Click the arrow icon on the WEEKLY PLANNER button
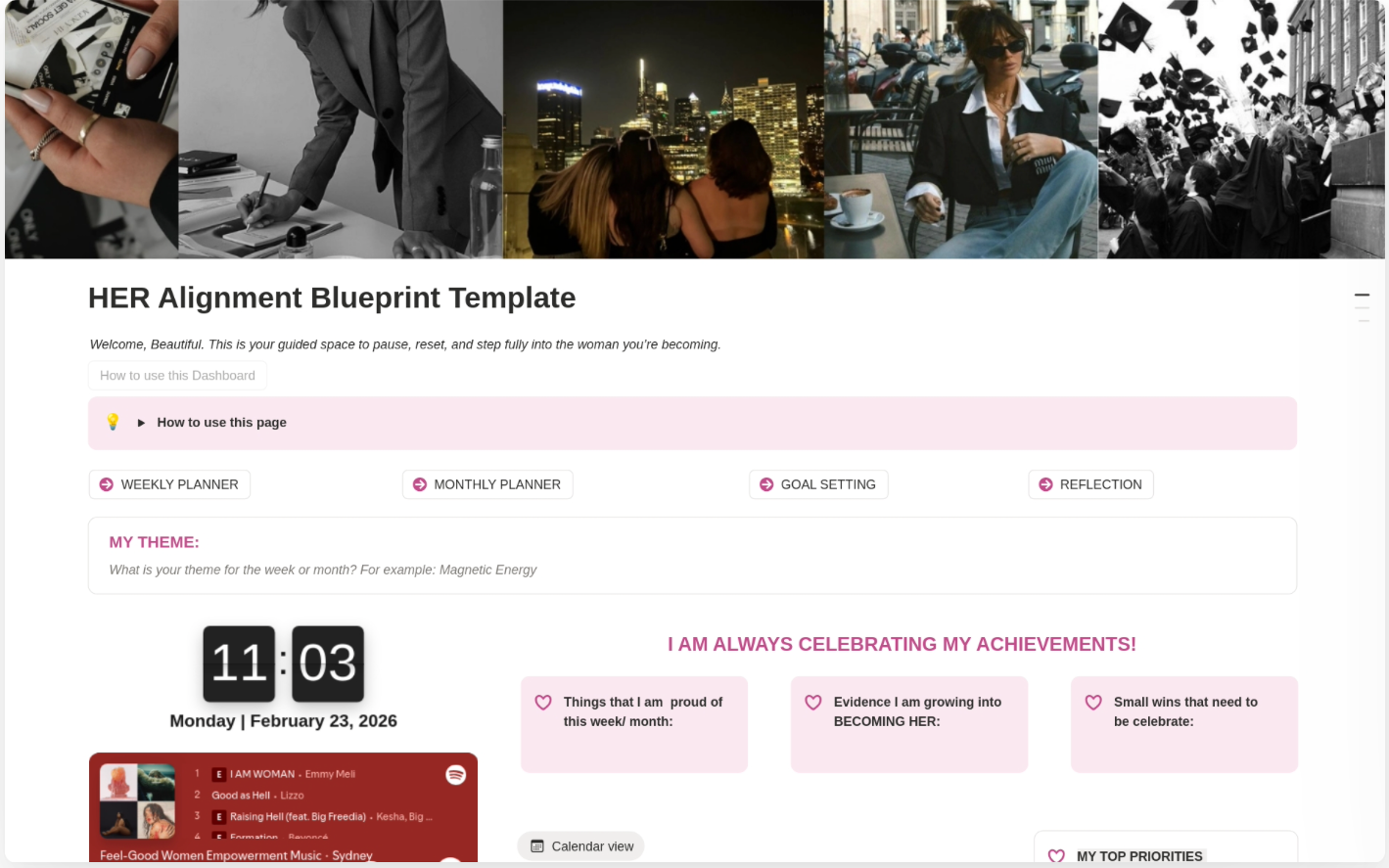1389x868 pixels. tap(106, 483)
